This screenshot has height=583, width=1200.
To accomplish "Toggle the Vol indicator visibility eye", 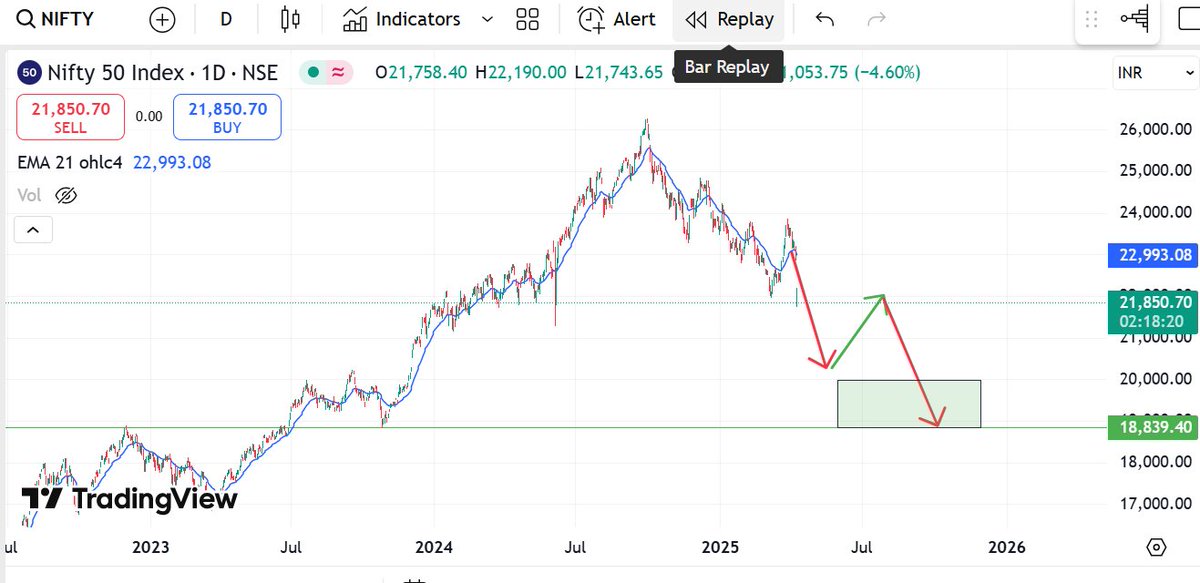I will pyautogui.click(x=66, y=195).
